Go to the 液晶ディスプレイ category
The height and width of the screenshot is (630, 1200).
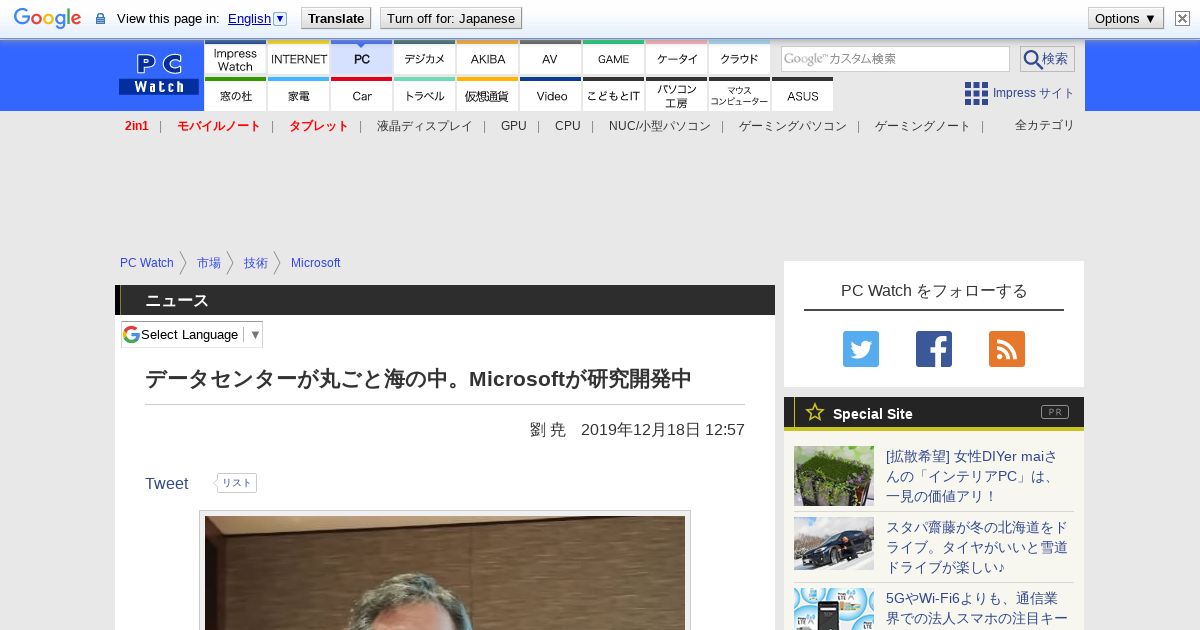(x=424, y=126)
